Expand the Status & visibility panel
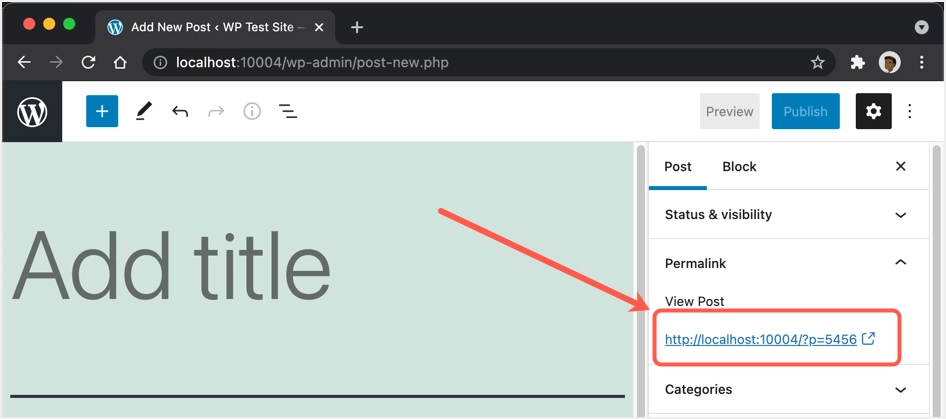Screen dimensions: 946x419 pos(787,215)
